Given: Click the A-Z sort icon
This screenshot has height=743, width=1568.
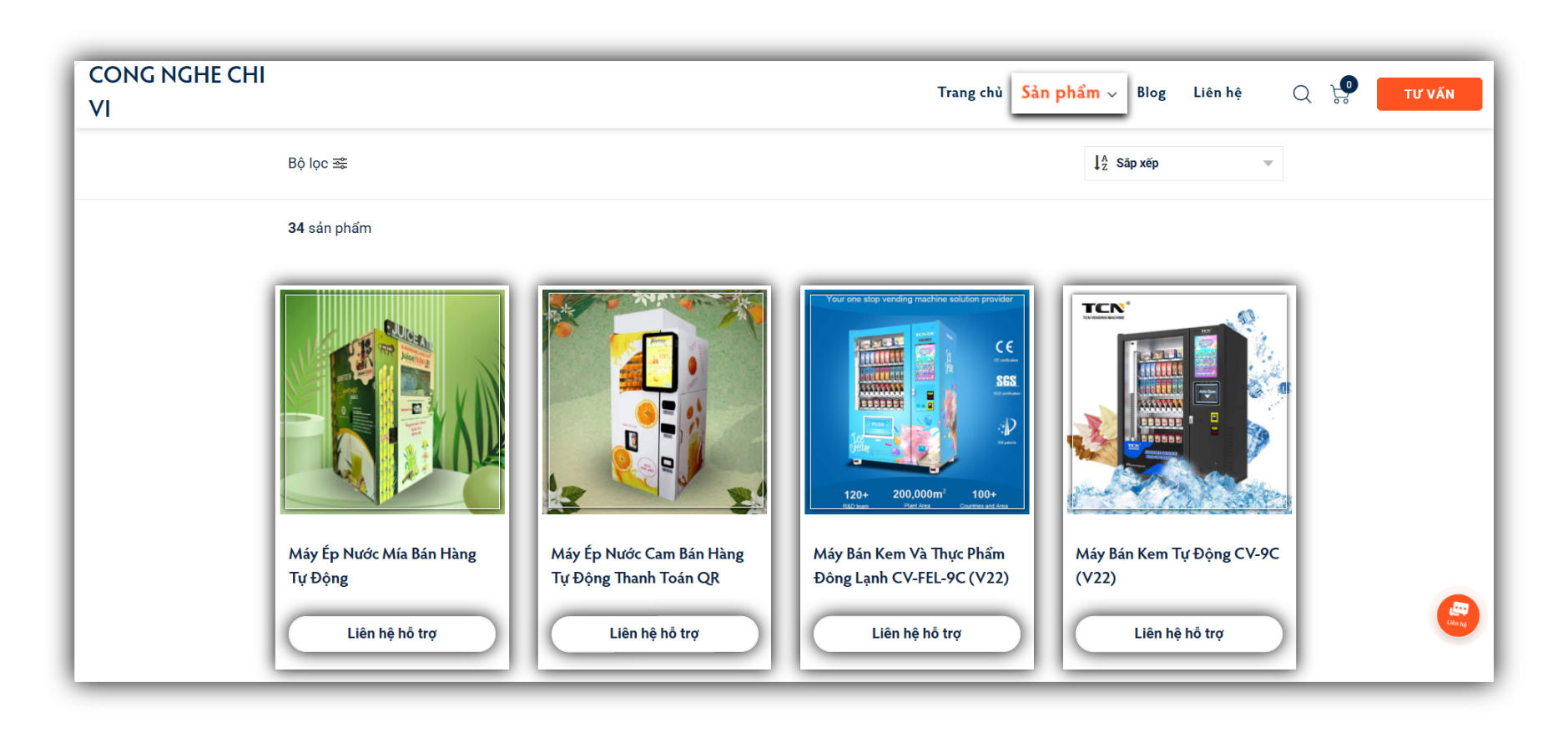Looking at the screenshot, I should (1101, 163).
